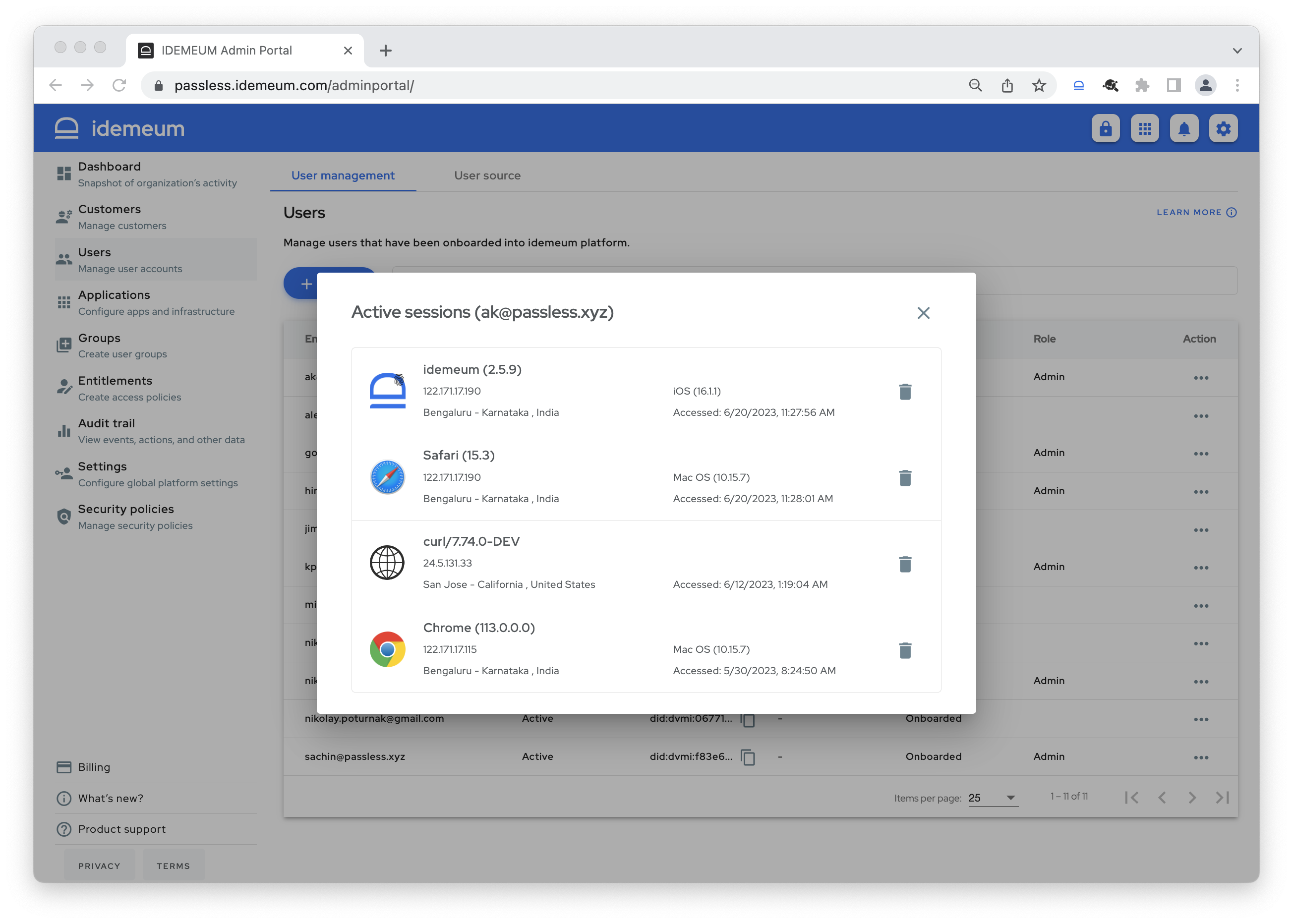Image resolution: width=1293 pixels, height=924 pixels.
Task: Delete the idemeum (2.5.9) session
Action: tap(905, 392)
